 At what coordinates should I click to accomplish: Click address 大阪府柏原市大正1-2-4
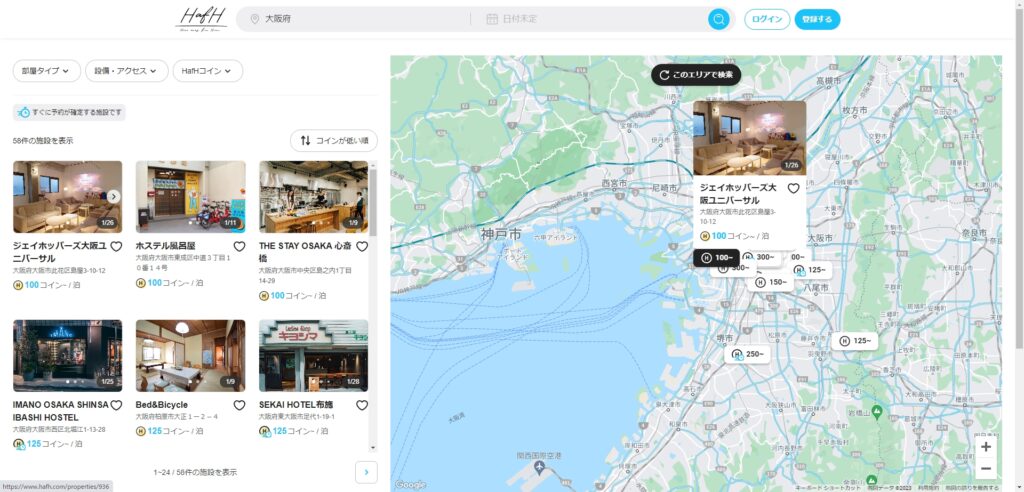[x=176, y=416]
